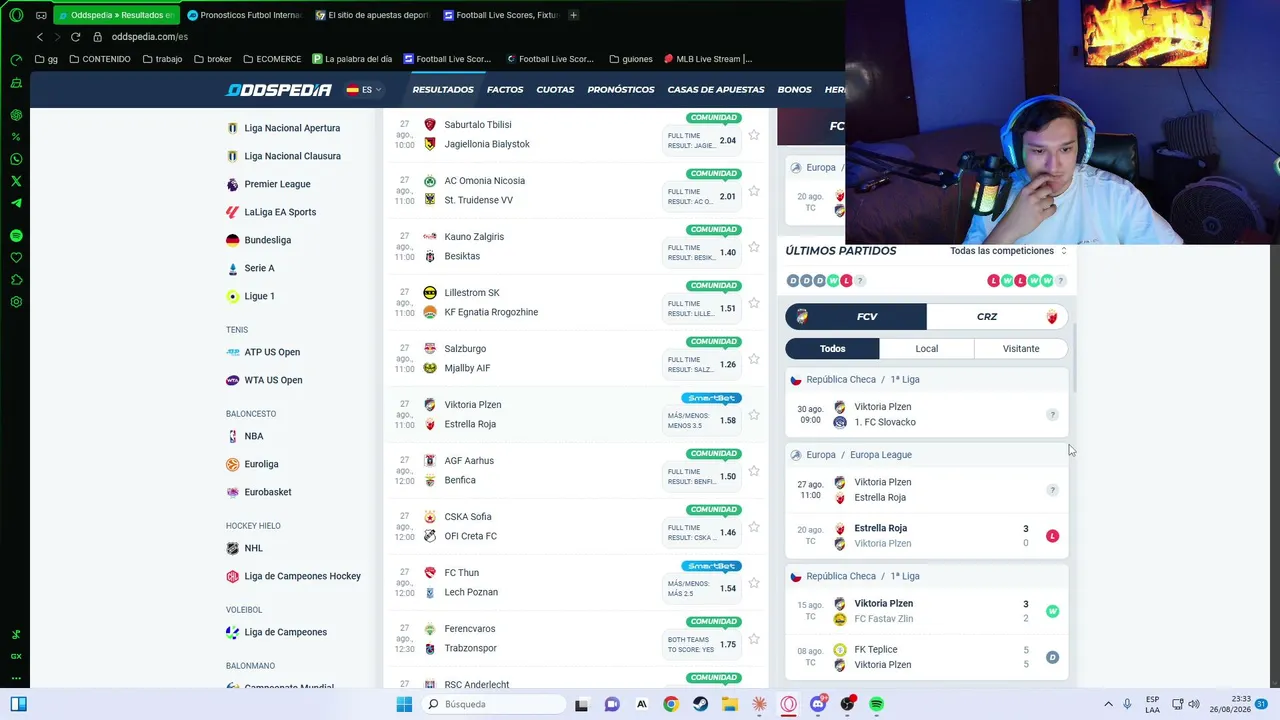1280x720 pixels.
Task: Favorite the AGF Aarhus vs Benfica match
Action: pos(754,471)
